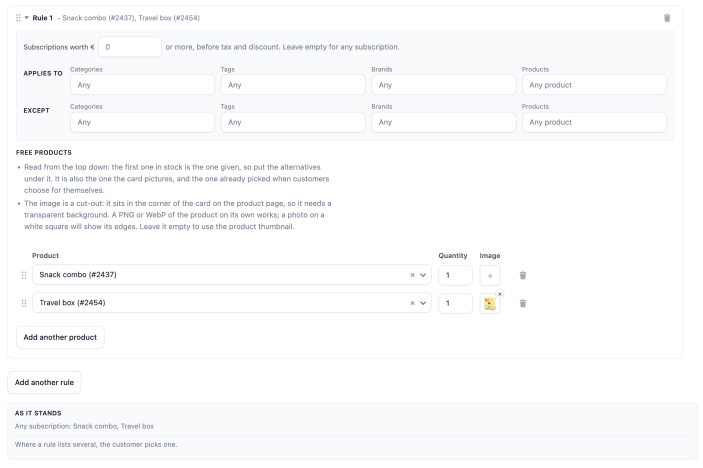The height and width of the screenshot is (468, 703).
Task: Click the Travel box row drag handle
Action: pyautogui.click(x=24, y=303)
